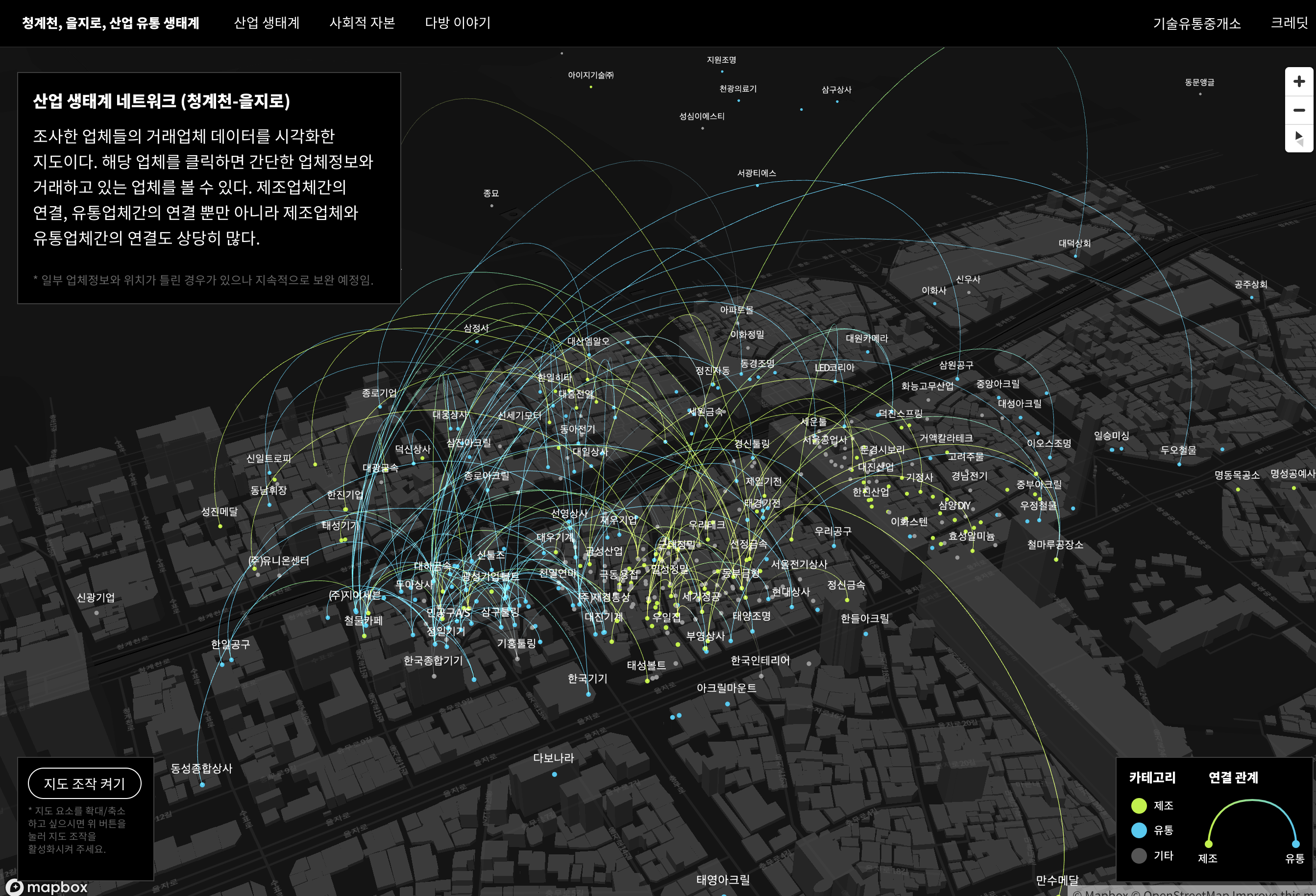Open the 산업 생태계 menu item

[268, 23]
